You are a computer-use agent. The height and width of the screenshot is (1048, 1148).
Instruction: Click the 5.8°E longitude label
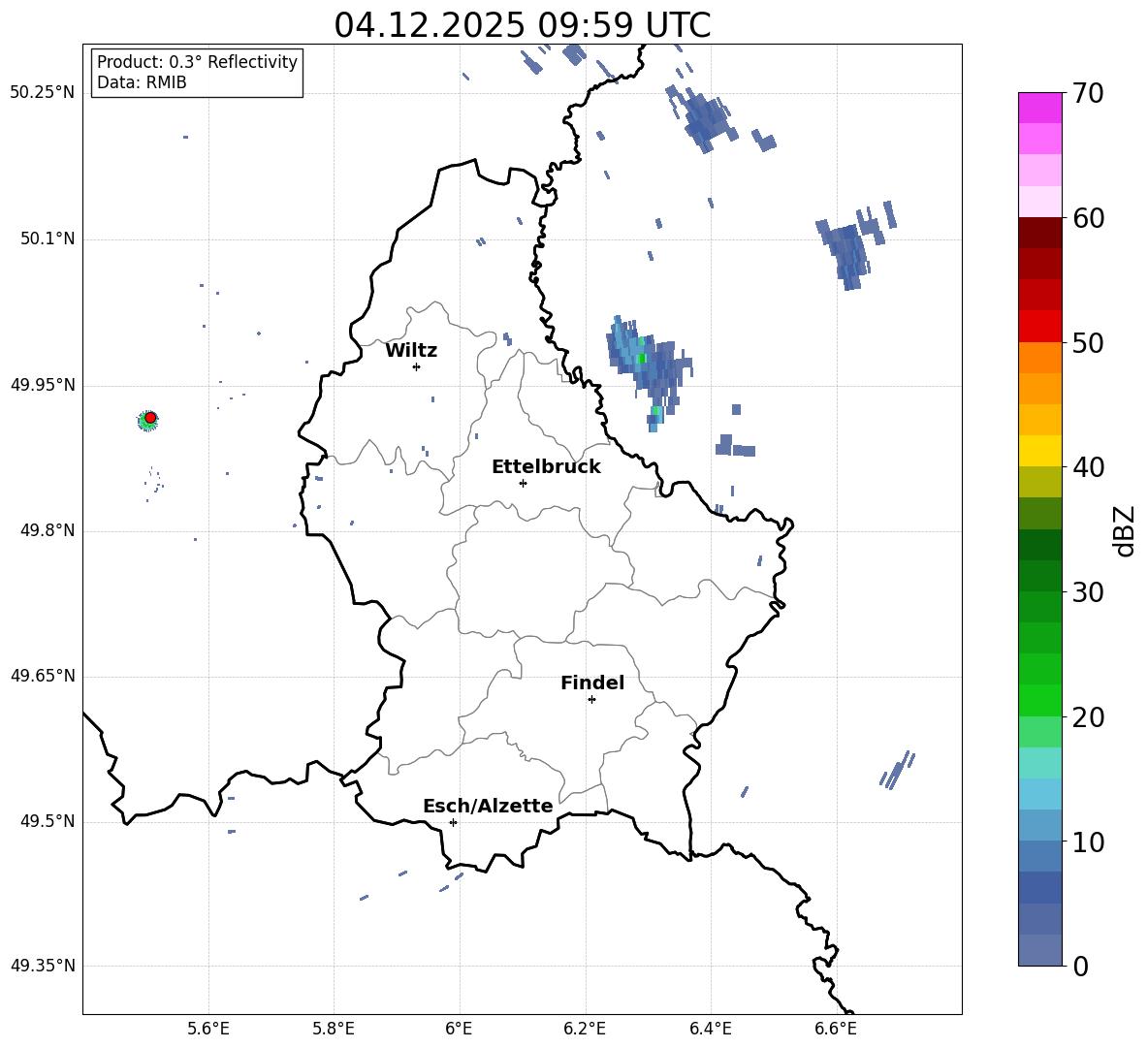point(334,1029)
